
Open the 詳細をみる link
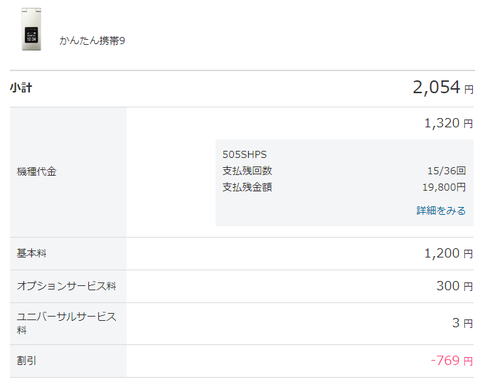(441, 211)
